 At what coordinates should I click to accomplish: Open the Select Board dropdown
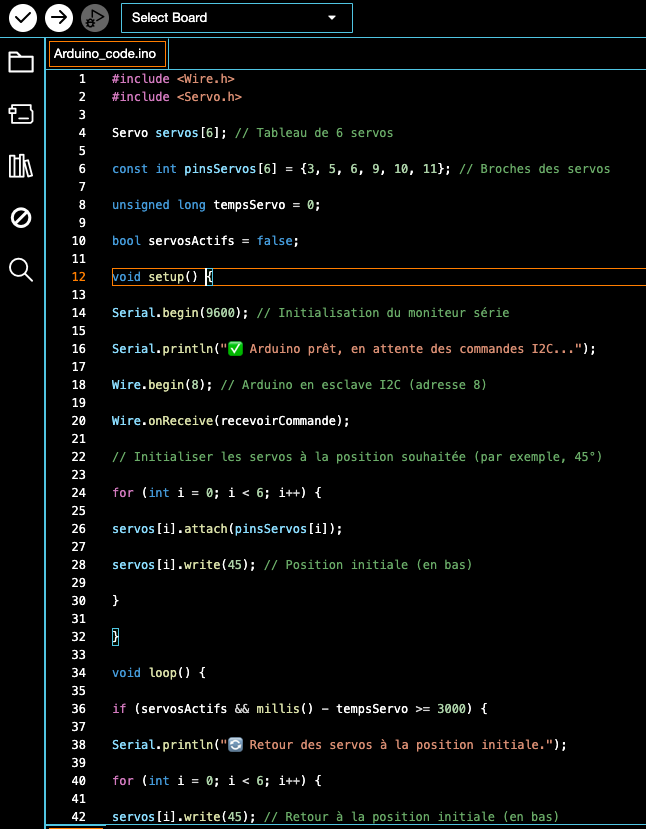coord(220,17)
